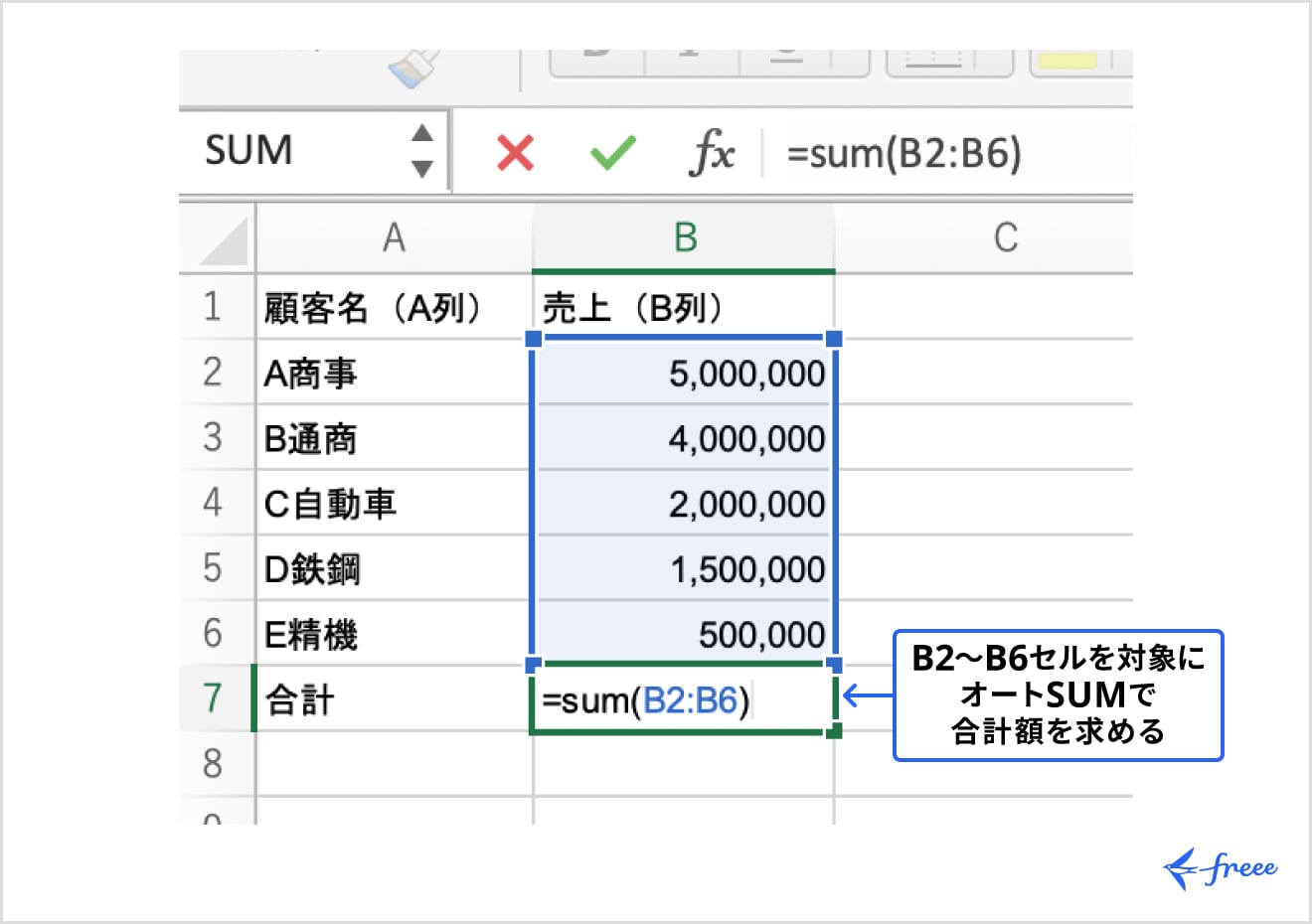This screenshot has width=1312, height=924.
Task: Confirm the formula with the green checkmark
Action: pos(611,151)
